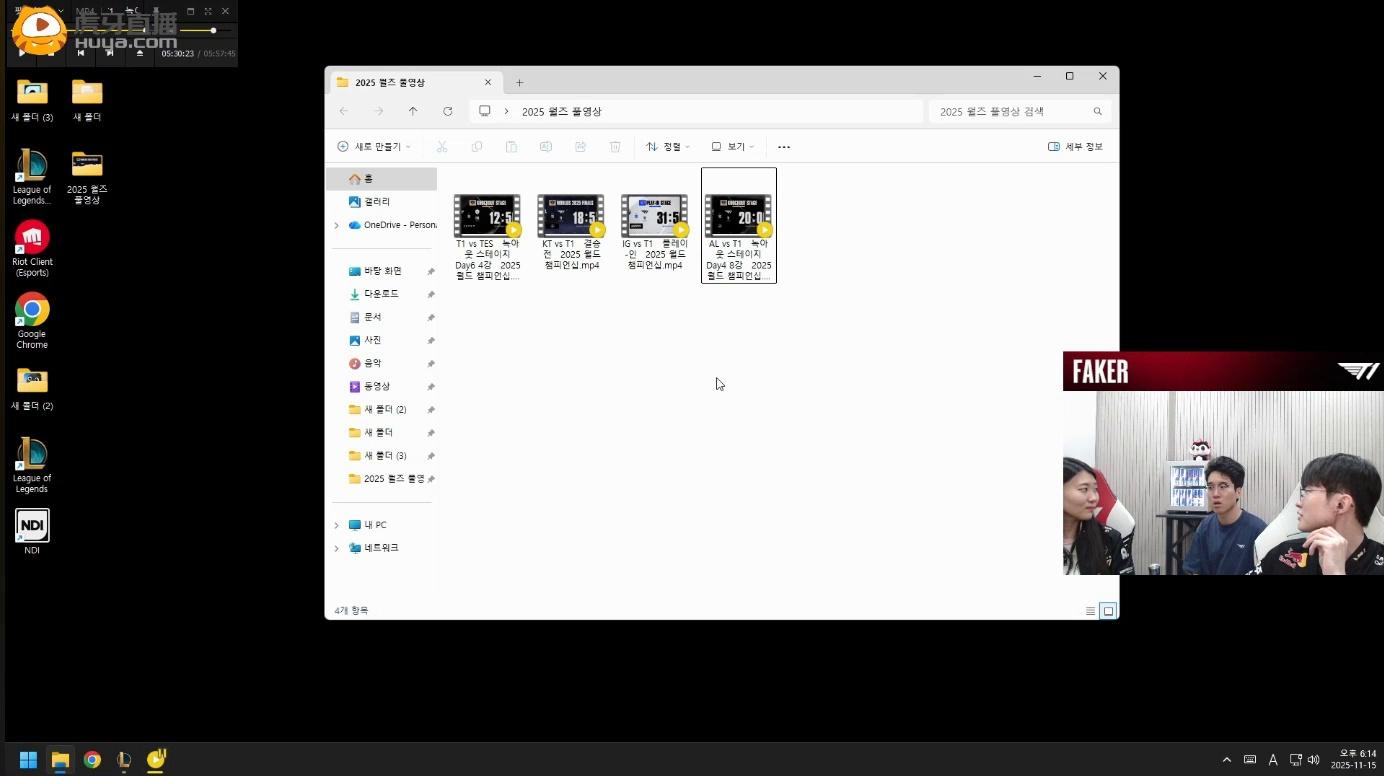Refresh the 2025 월즈 풀영상 folder
The image size is (1384, 776).
[x=447, y=111]
